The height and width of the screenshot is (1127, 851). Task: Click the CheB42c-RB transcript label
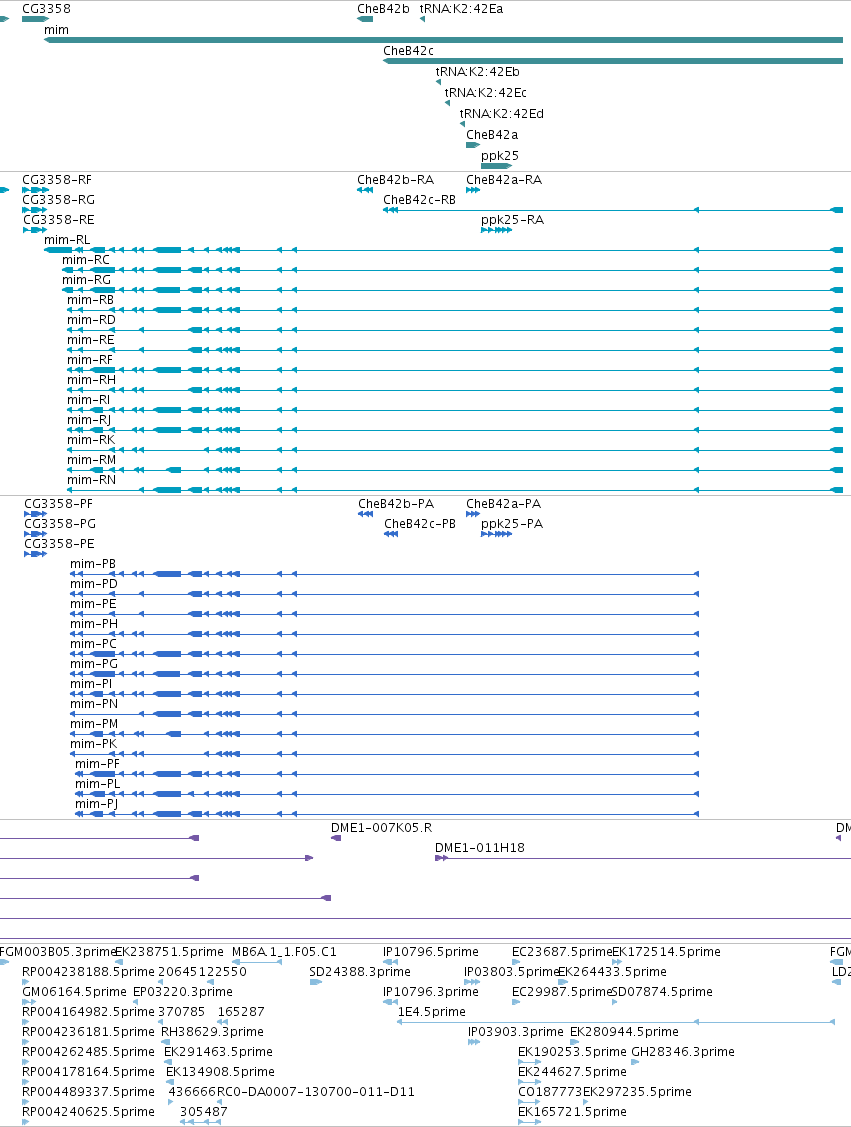pyautogui.click(x=419, y=200)
